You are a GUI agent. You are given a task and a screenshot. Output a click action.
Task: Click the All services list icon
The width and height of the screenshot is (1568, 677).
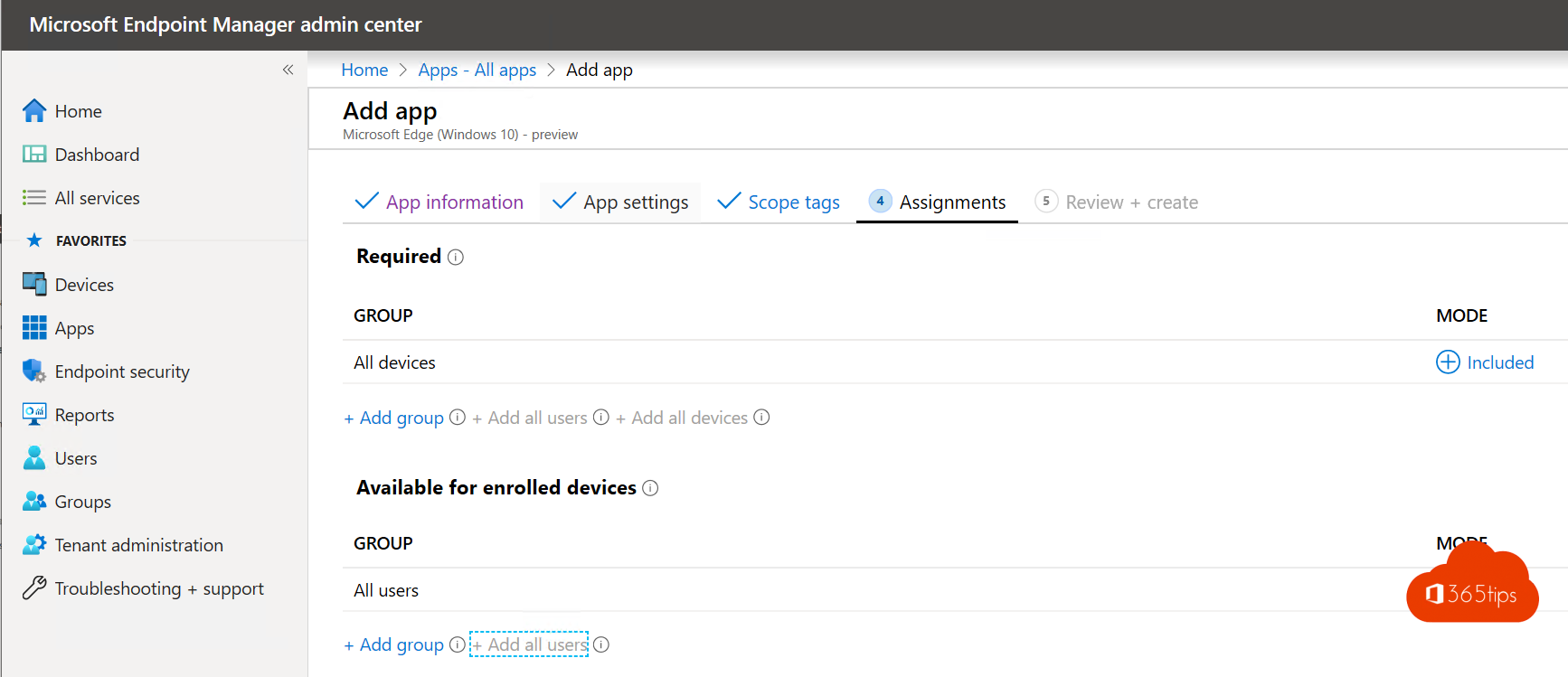click(x=34, y=198)
